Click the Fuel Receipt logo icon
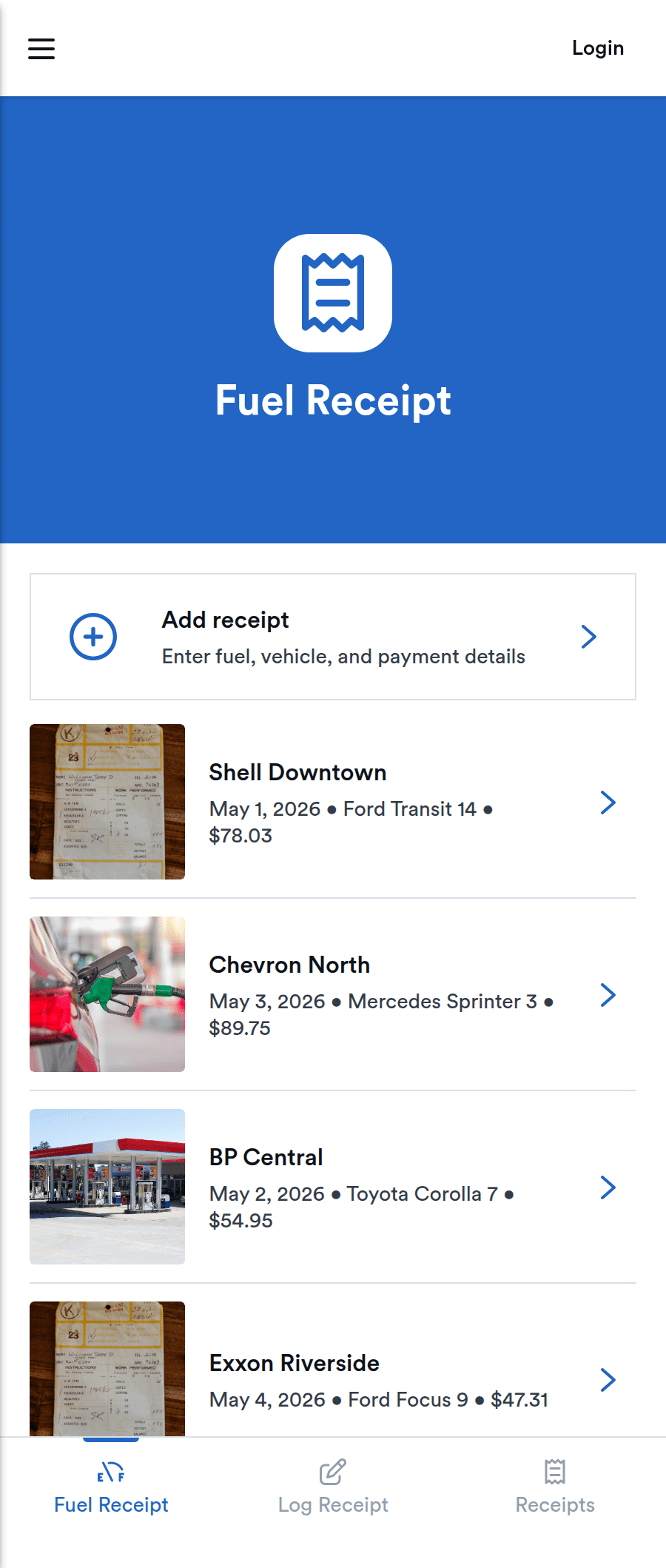This screenshot has width=666, height=1568. click(x=333, y=293)
